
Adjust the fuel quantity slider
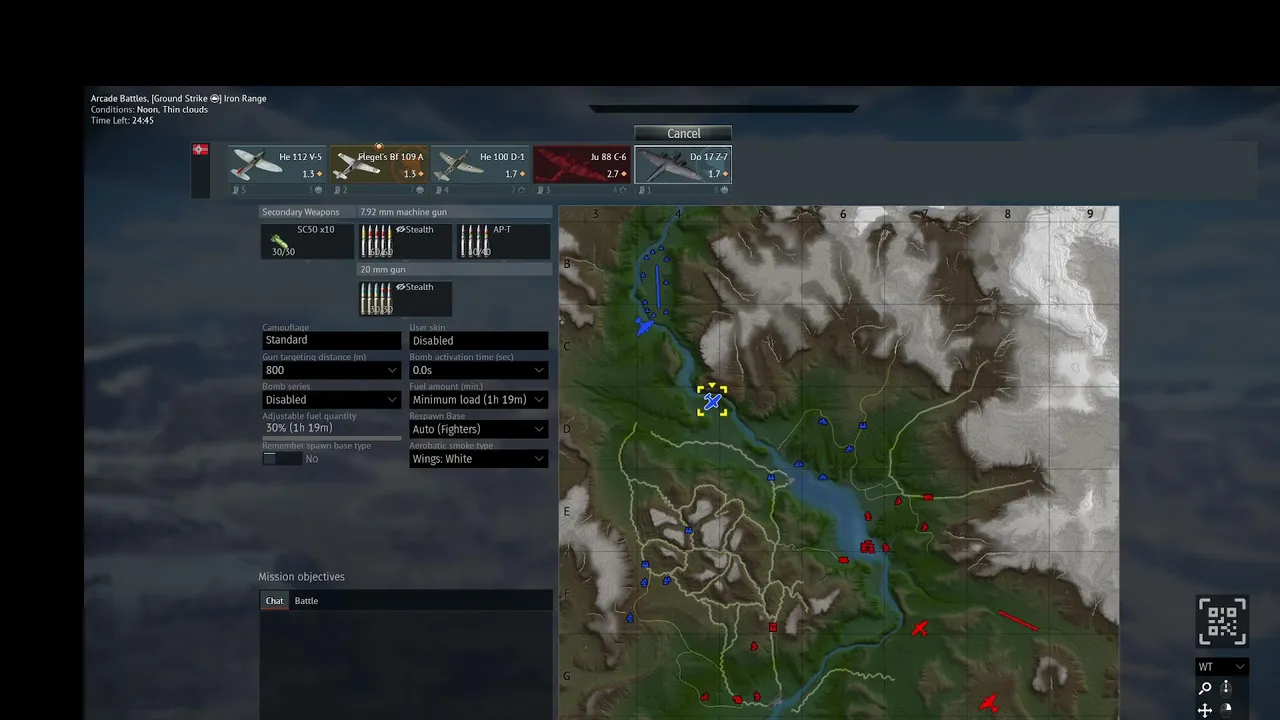331,438
